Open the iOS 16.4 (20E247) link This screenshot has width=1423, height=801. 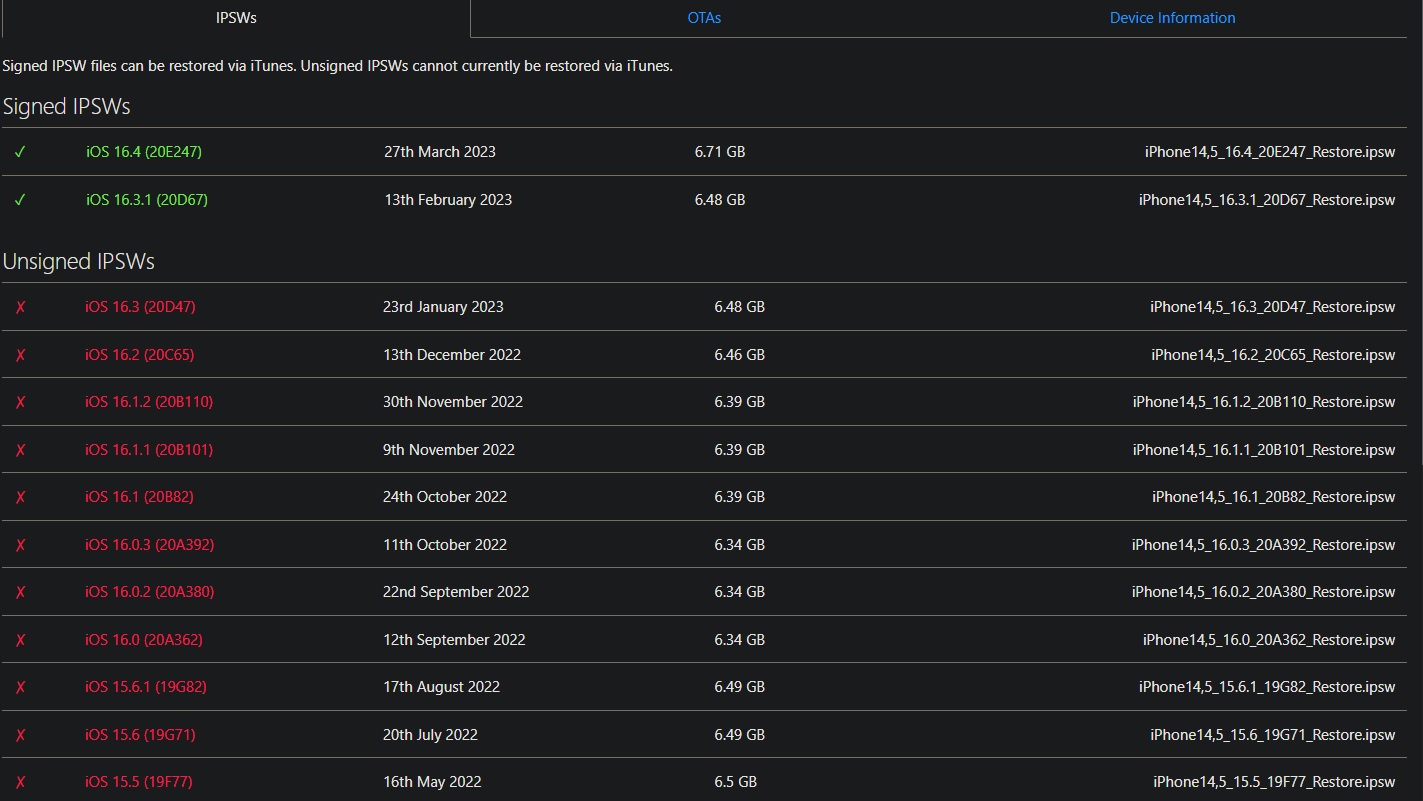click(144, 152)
